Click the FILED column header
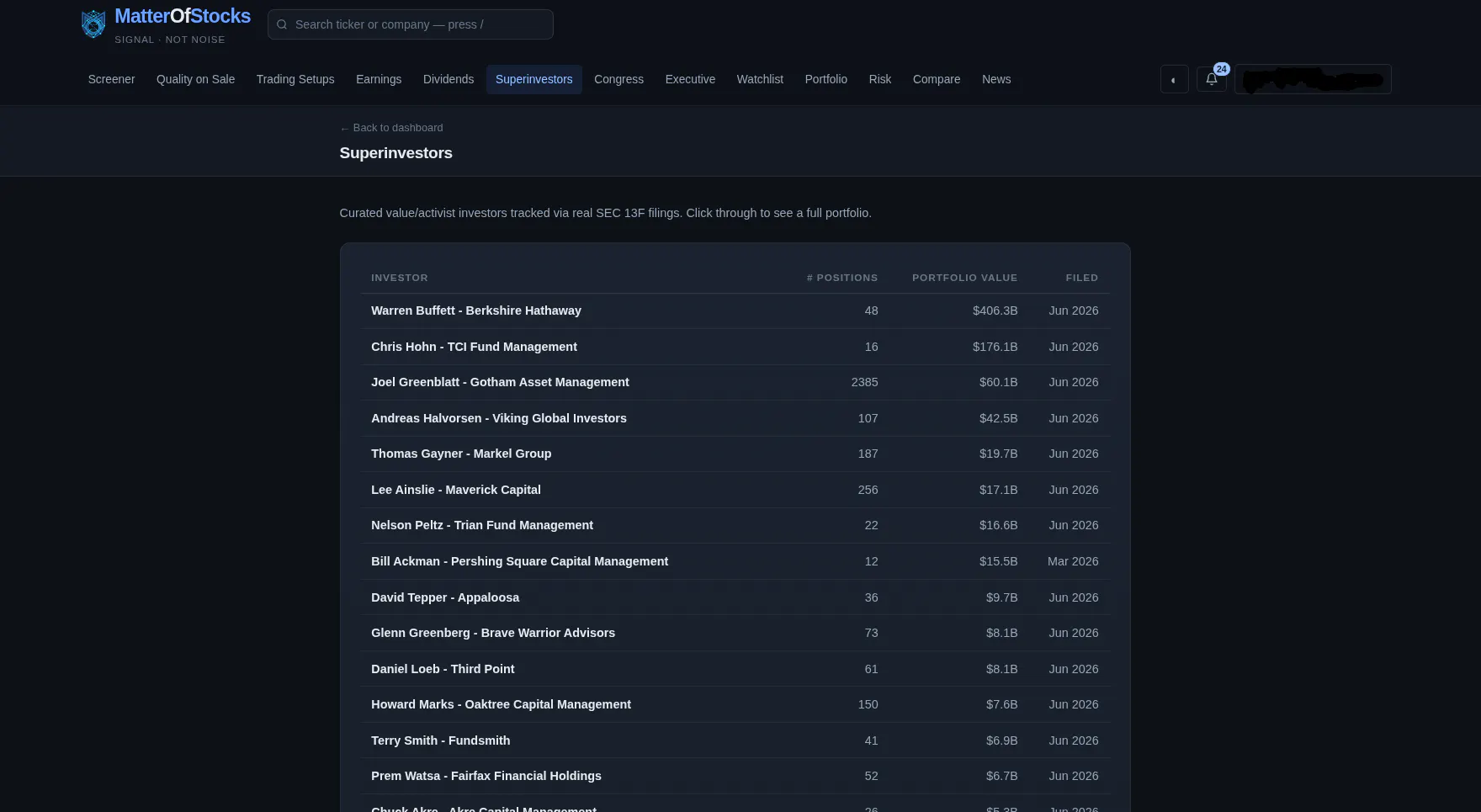Screen dimensions: 1481x812 (1081, 278)
